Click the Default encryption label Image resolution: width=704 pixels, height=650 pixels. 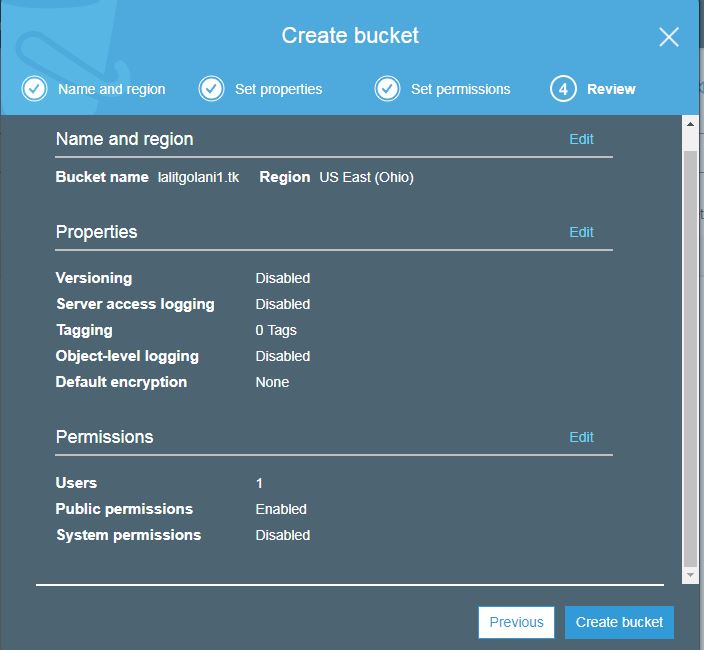point(121,382)
